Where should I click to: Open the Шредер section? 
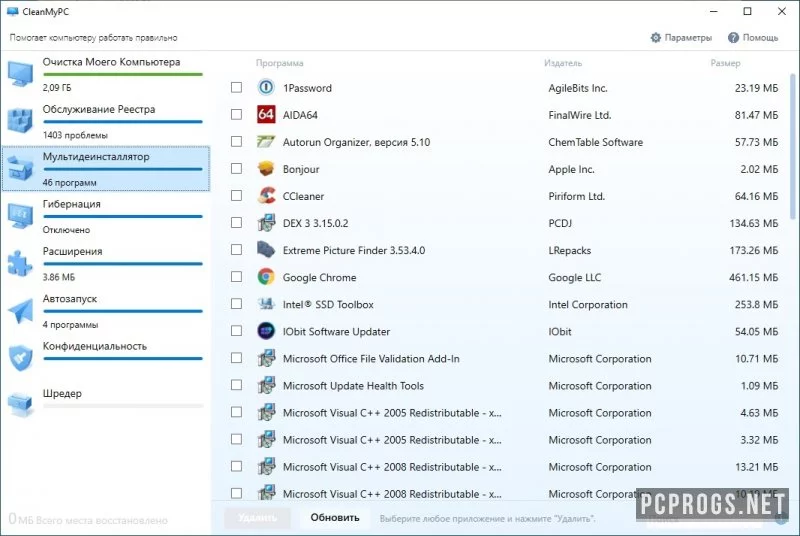click(106, 405)
